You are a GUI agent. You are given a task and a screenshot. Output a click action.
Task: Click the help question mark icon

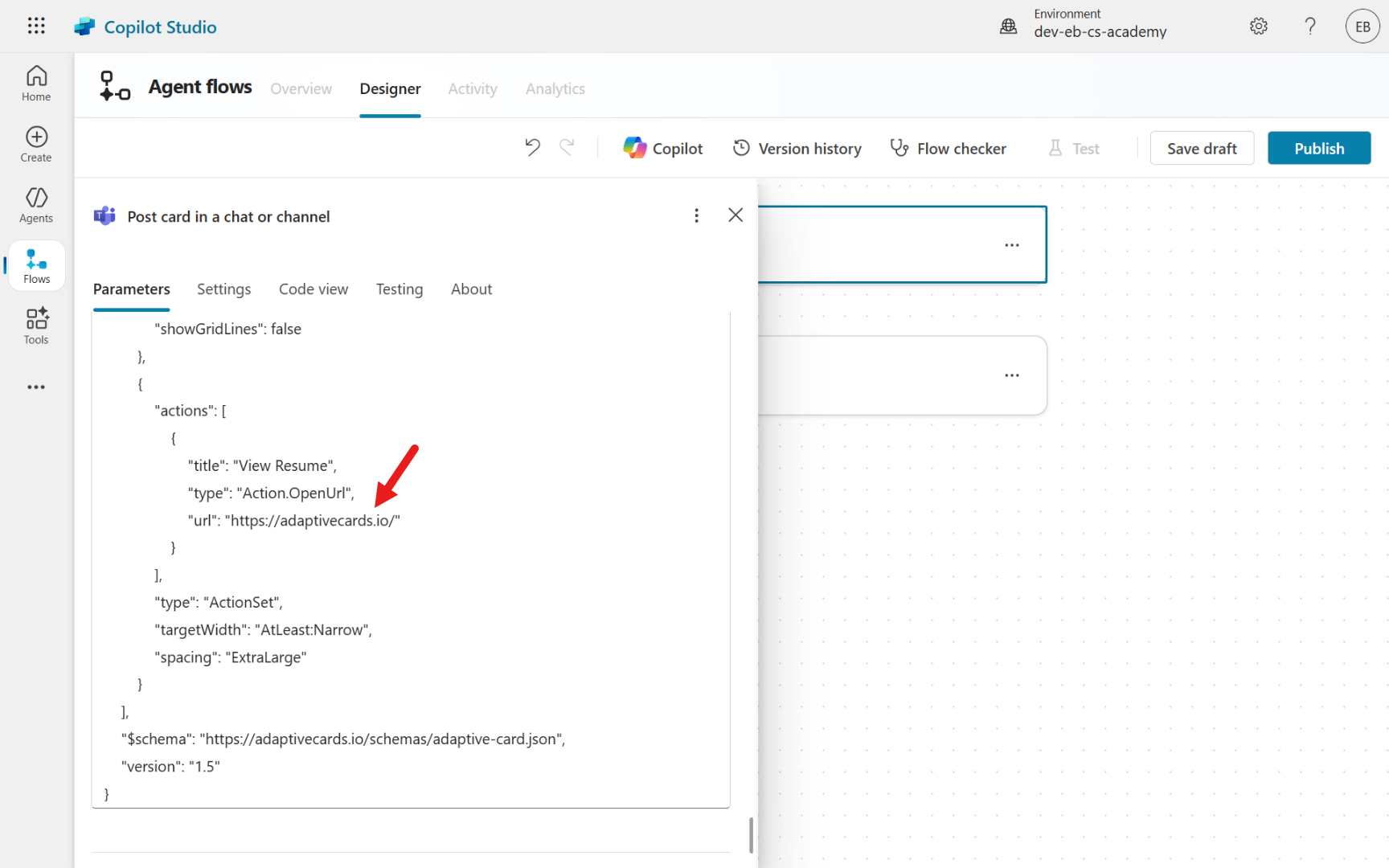pos(1310,27)
